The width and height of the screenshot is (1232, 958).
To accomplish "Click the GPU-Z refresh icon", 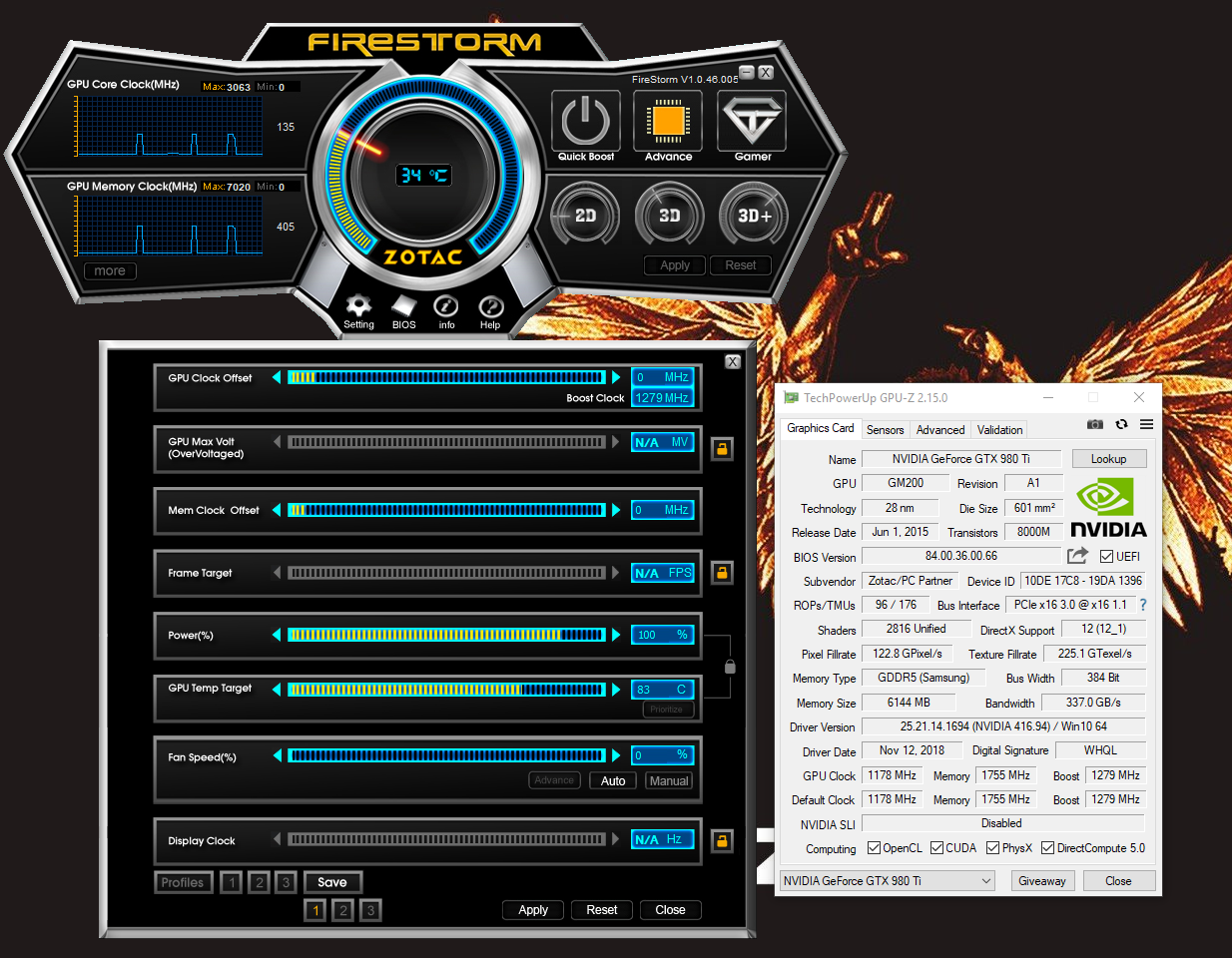I will 1121,424.
